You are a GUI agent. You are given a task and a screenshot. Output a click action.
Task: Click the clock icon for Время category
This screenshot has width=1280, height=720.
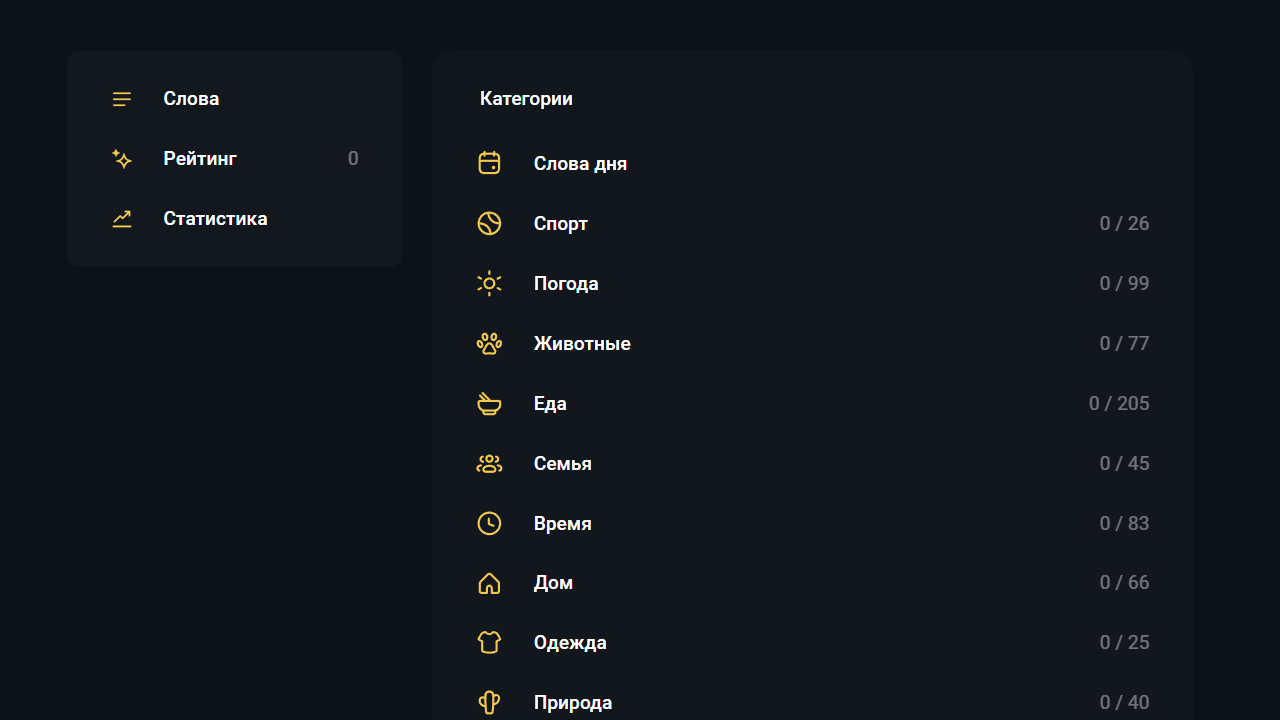489,523
